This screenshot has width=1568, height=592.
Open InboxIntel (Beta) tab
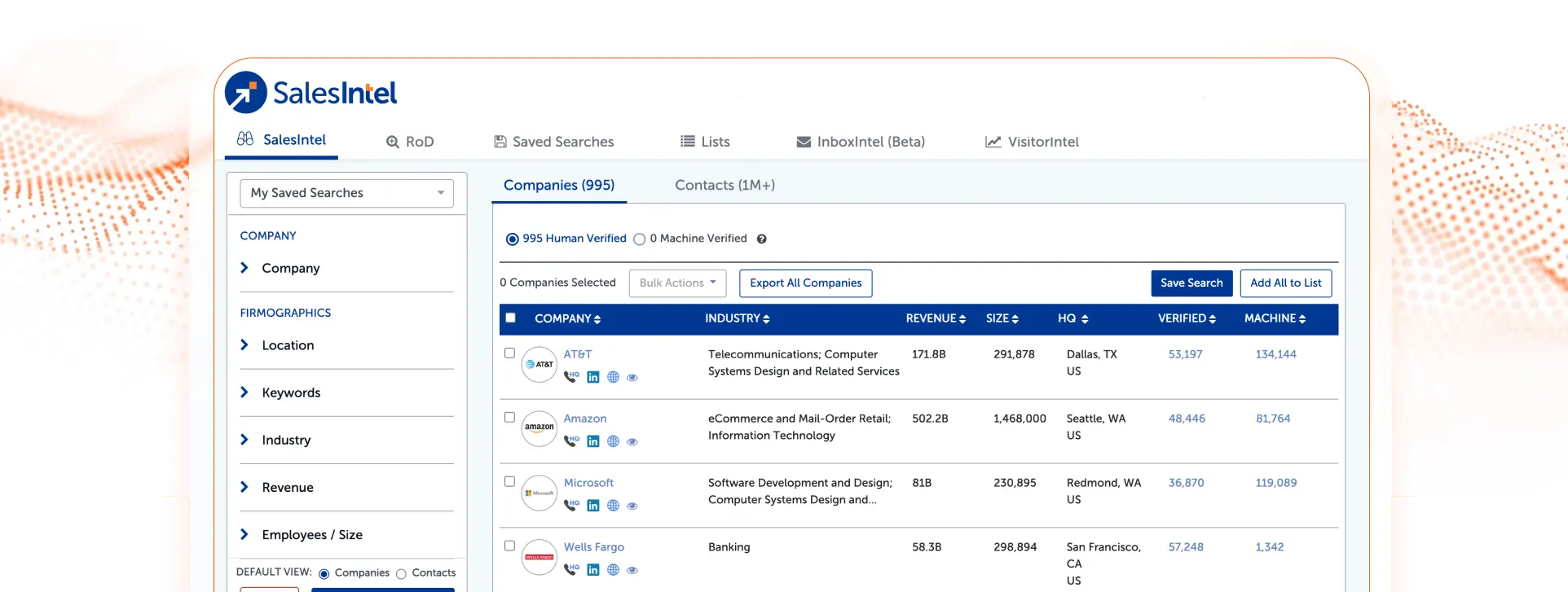861,142
